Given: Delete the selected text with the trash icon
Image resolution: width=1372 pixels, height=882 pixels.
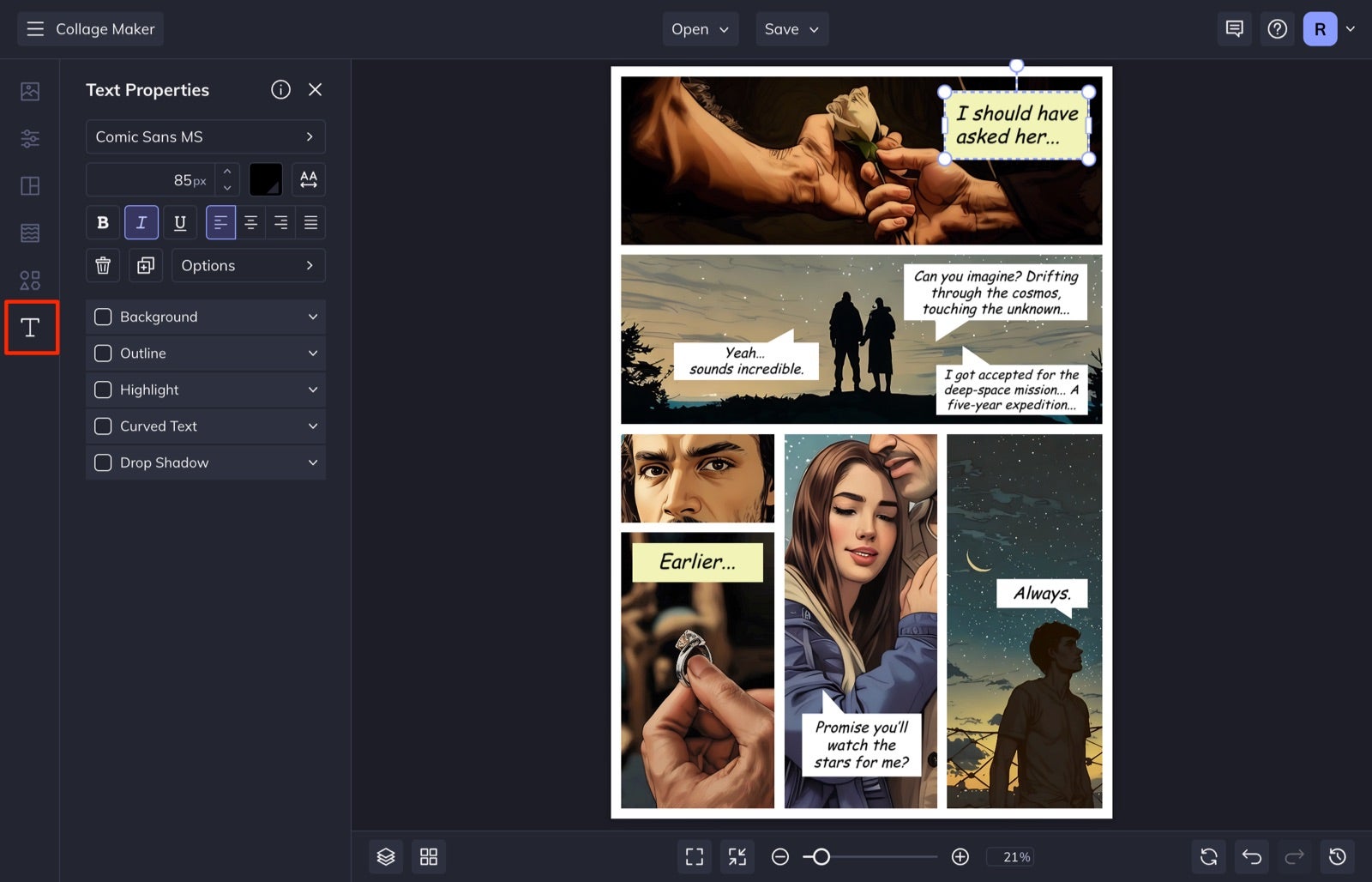Looking at the screenshot, I should pyautogui.click(x=102, y=265).
